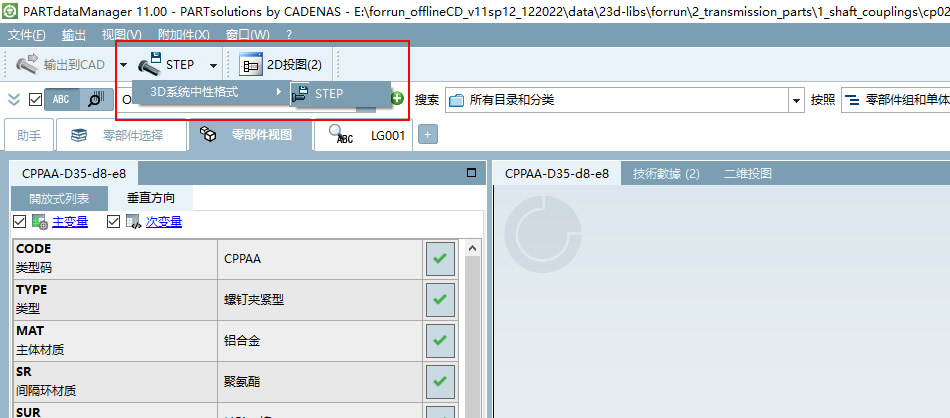Open the 2D投图(2) projection window icon
This screenshot has width=950, height=418.
pyautogui.click(x=250, y=64)
